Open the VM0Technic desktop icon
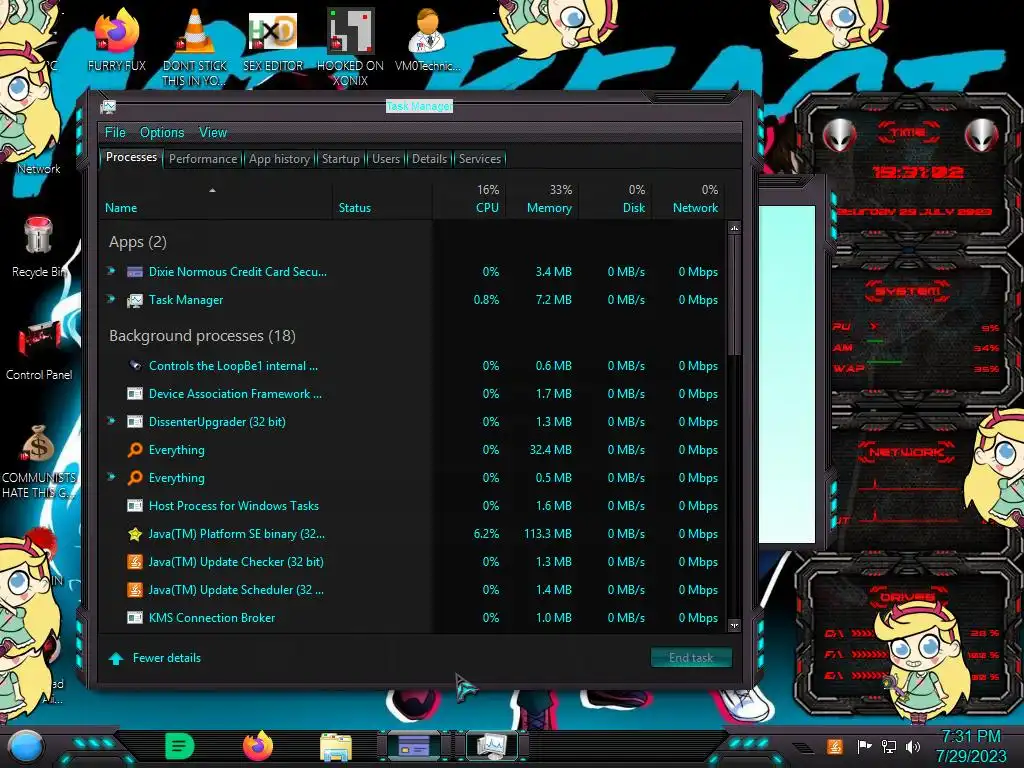 [x=427, y=40]
